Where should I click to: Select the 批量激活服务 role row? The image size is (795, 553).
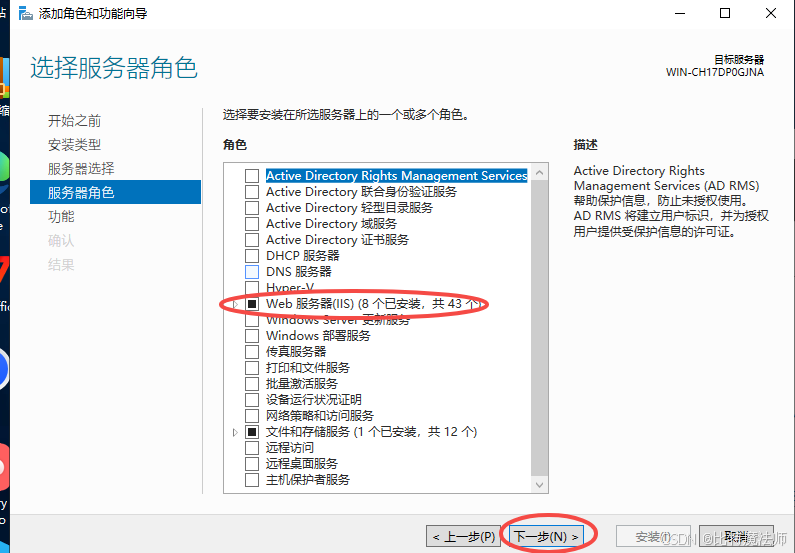tap(302, 384)
